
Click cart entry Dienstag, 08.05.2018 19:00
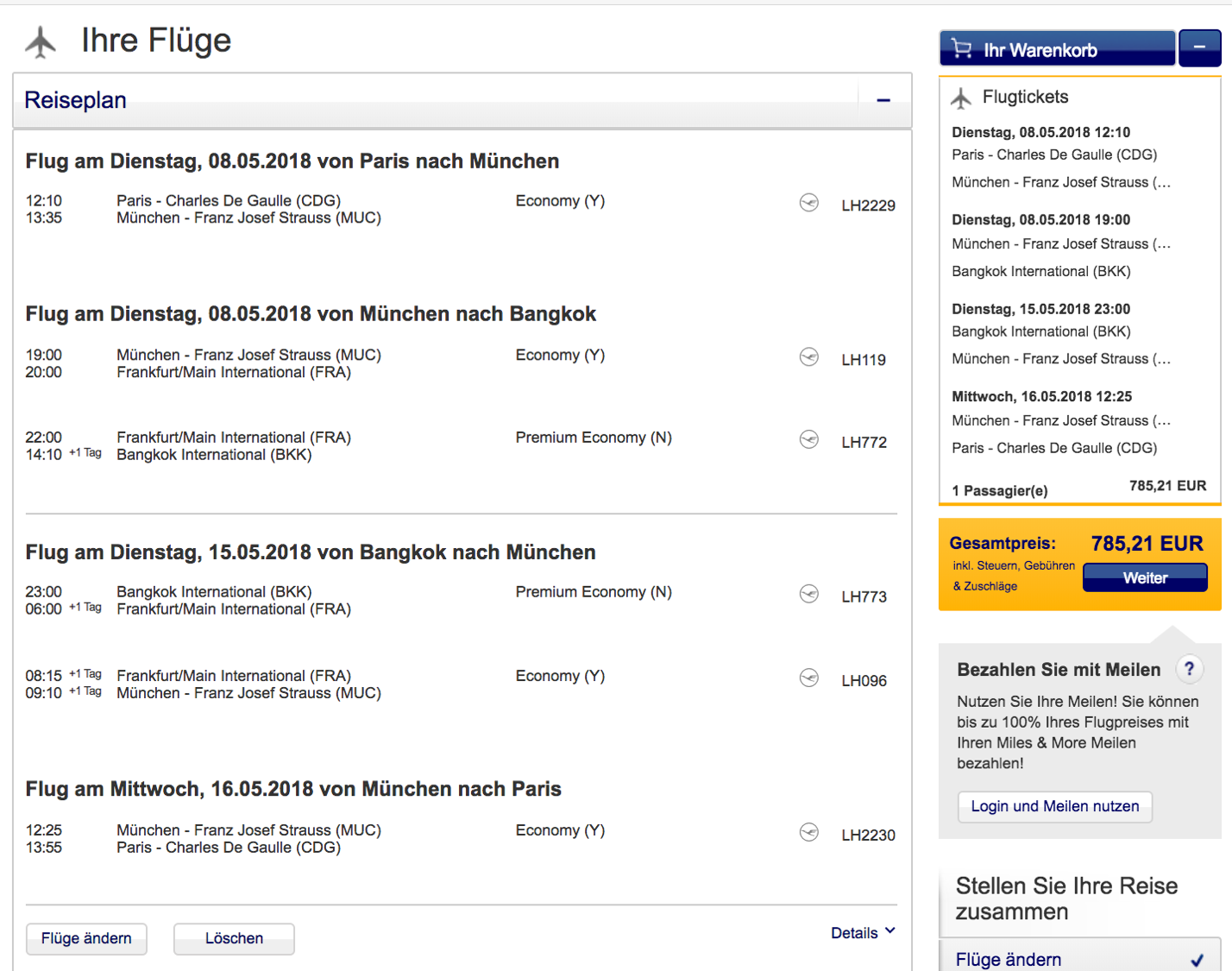pos(1040,219)
